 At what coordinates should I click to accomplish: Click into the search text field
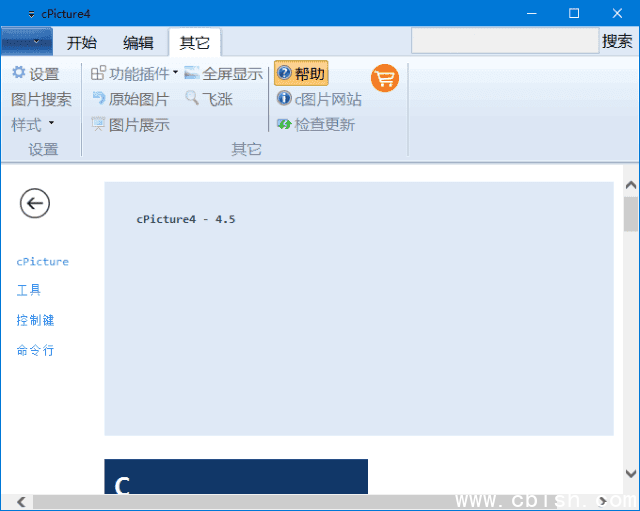504,41
